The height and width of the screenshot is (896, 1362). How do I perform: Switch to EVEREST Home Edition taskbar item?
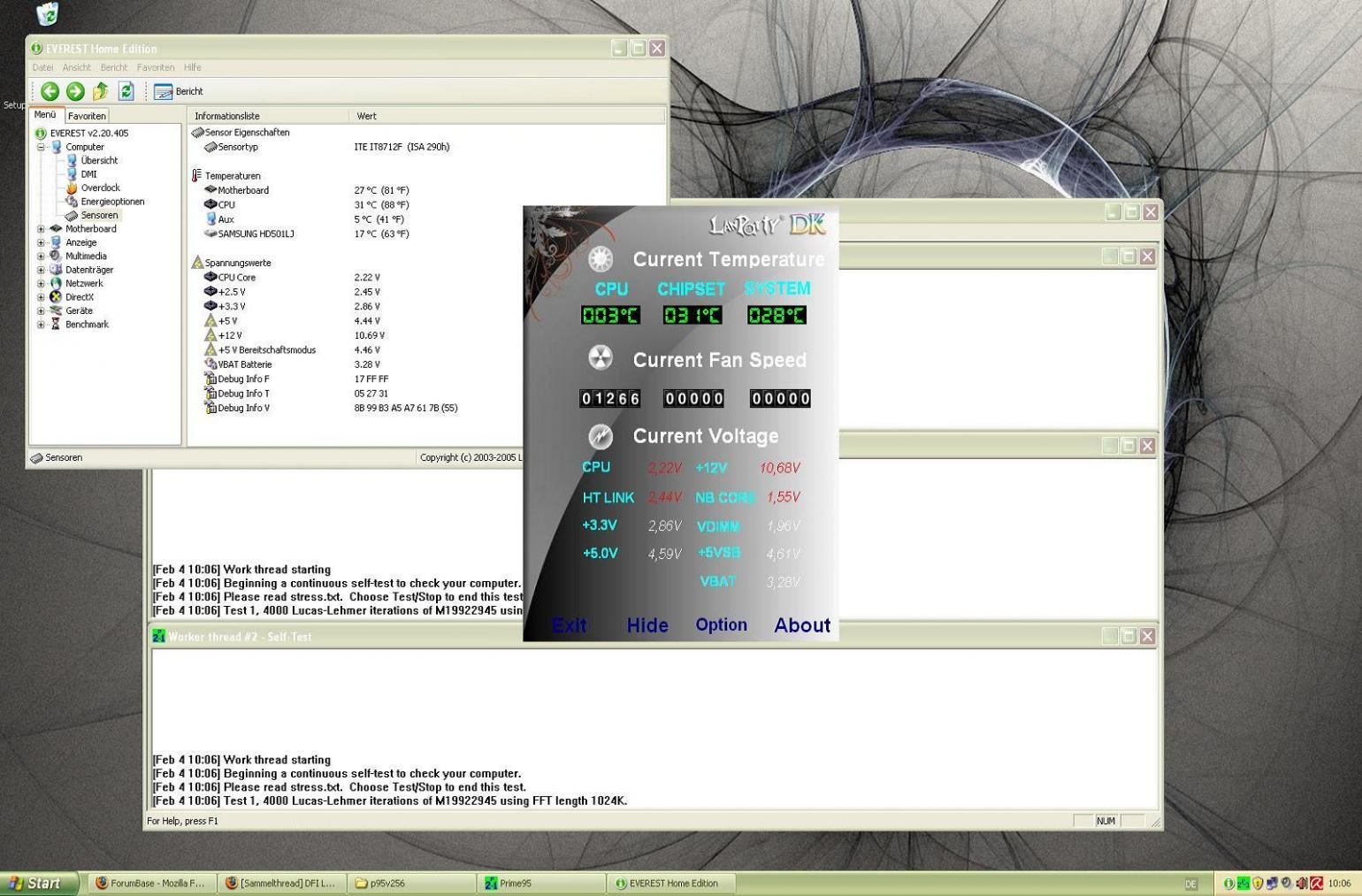point(671,883)
